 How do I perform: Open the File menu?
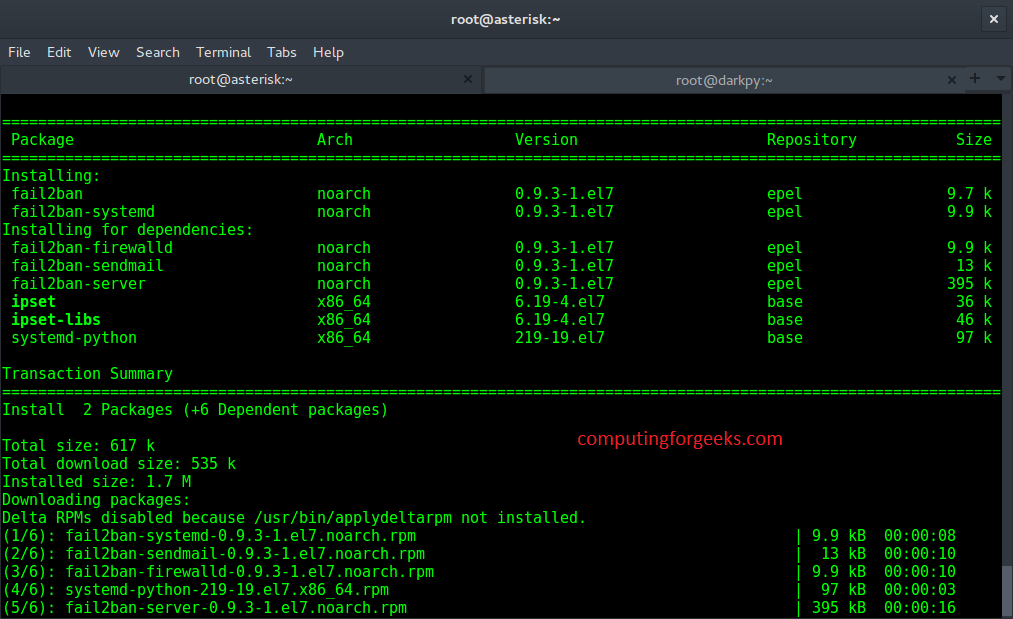tap(19, 52)
